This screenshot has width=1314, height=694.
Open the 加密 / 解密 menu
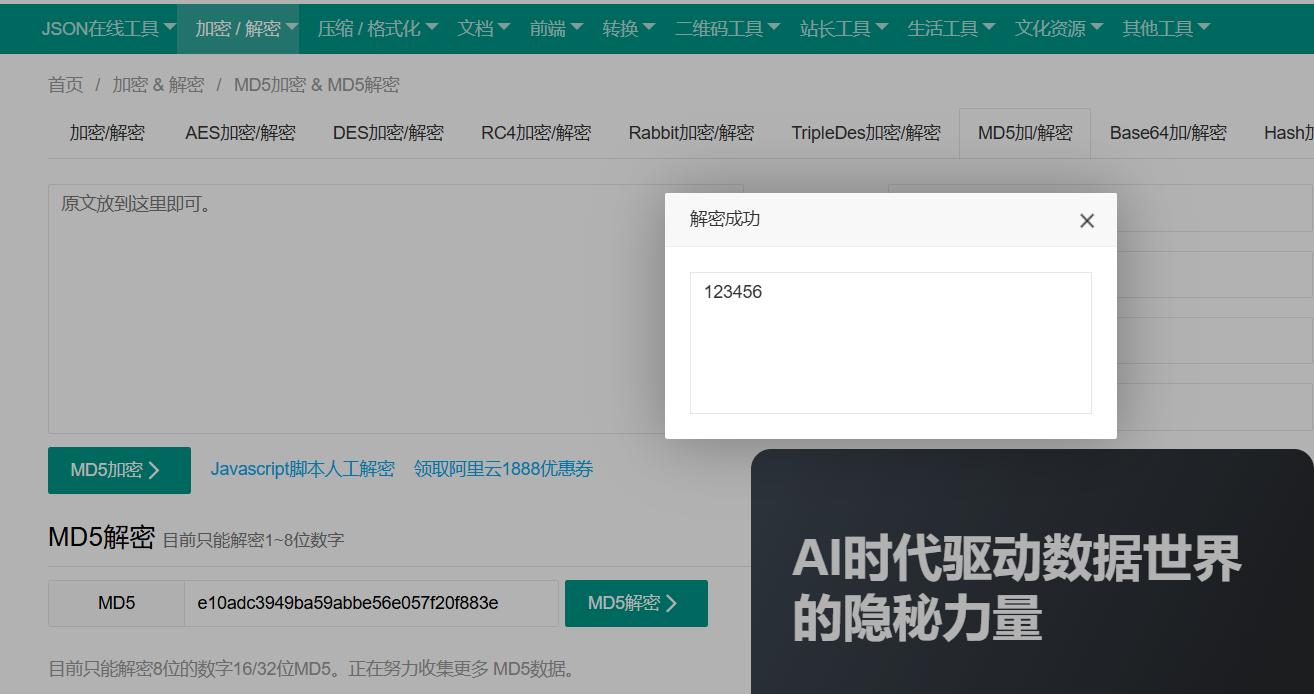click(238, 28)
